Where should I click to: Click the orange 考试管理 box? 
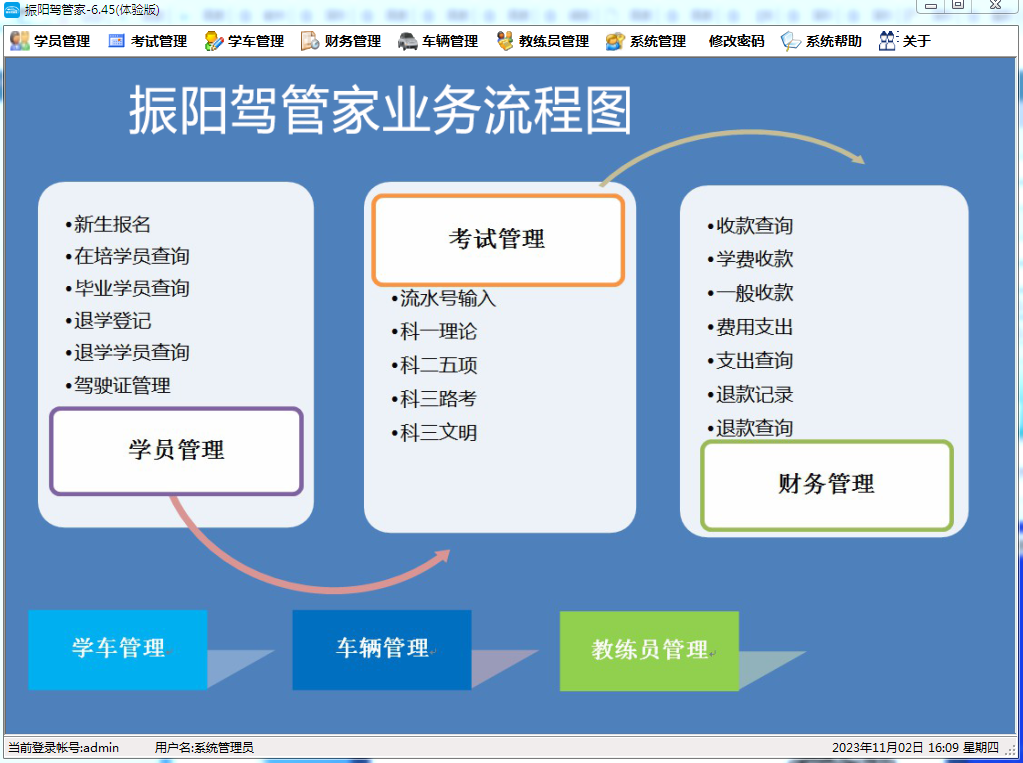(x=498, y=240)
